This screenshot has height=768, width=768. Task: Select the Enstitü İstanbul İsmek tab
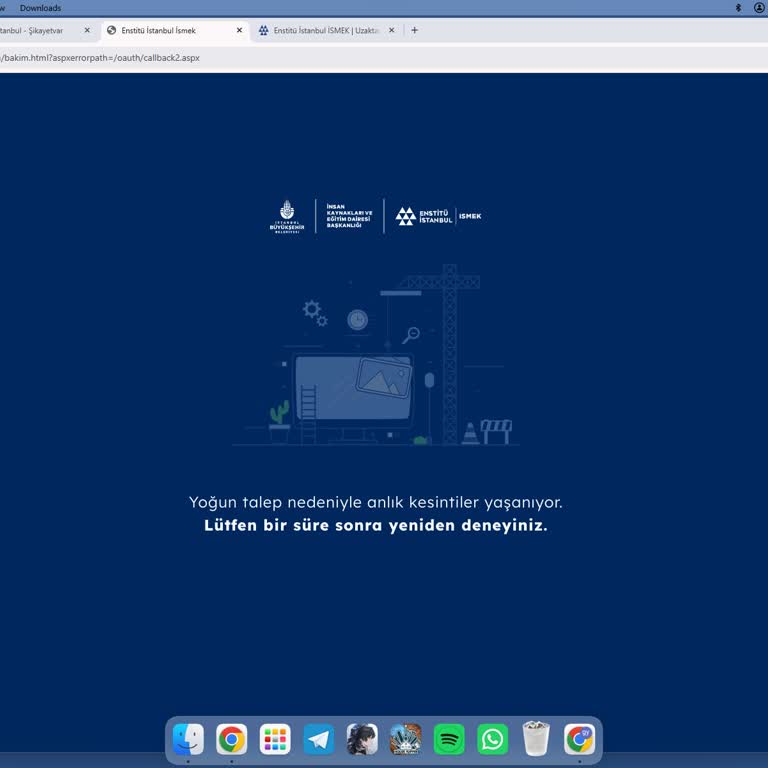point(175,30)
